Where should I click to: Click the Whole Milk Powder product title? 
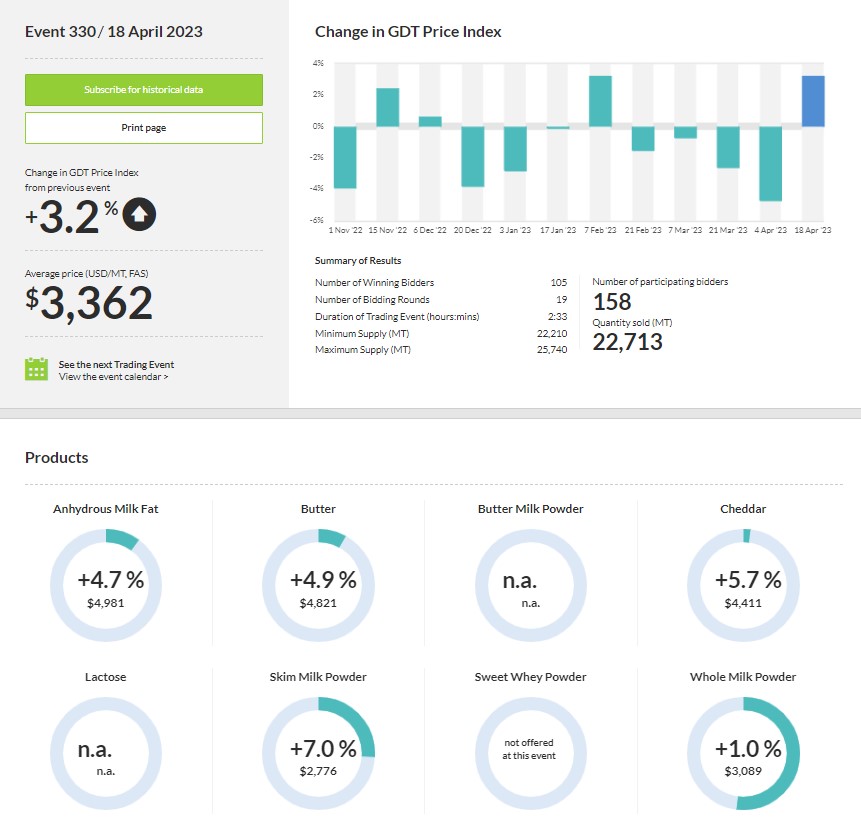(743, 677)
